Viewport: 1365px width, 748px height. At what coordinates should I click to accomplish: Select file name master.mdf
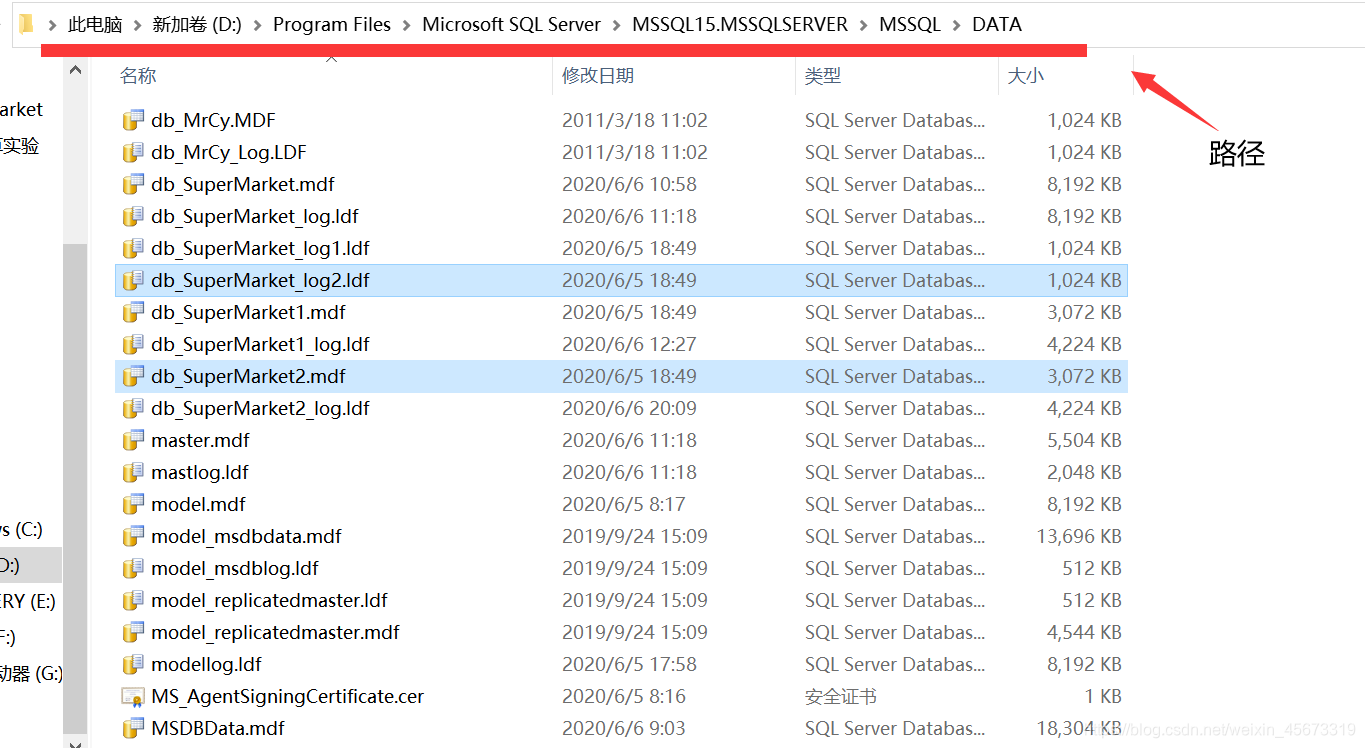[200, 440]
